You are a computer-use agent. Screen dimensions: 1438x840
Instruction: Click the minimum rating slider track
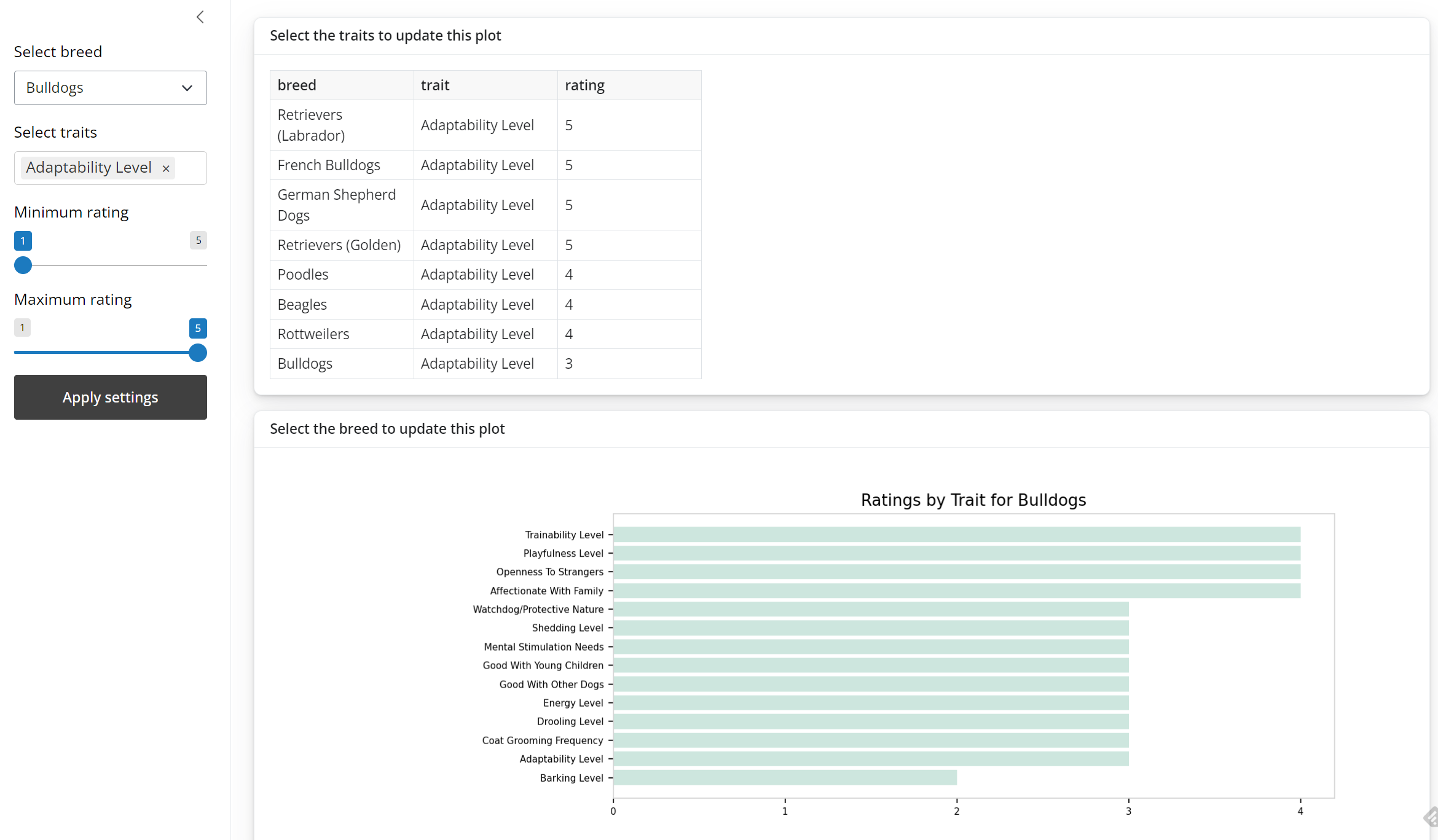coord(111,265)
